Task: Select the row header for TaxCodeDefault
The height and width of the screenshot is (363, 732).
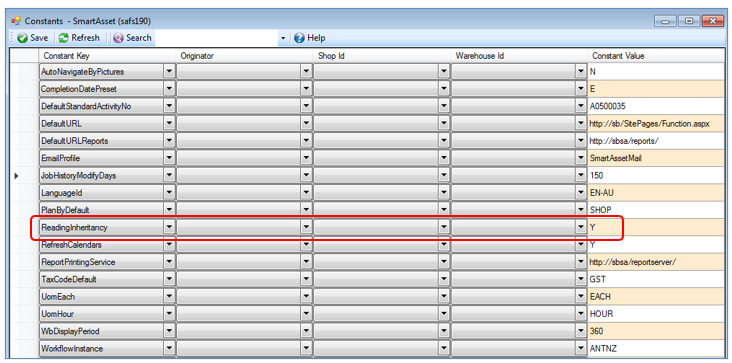Action: [25, 279]
